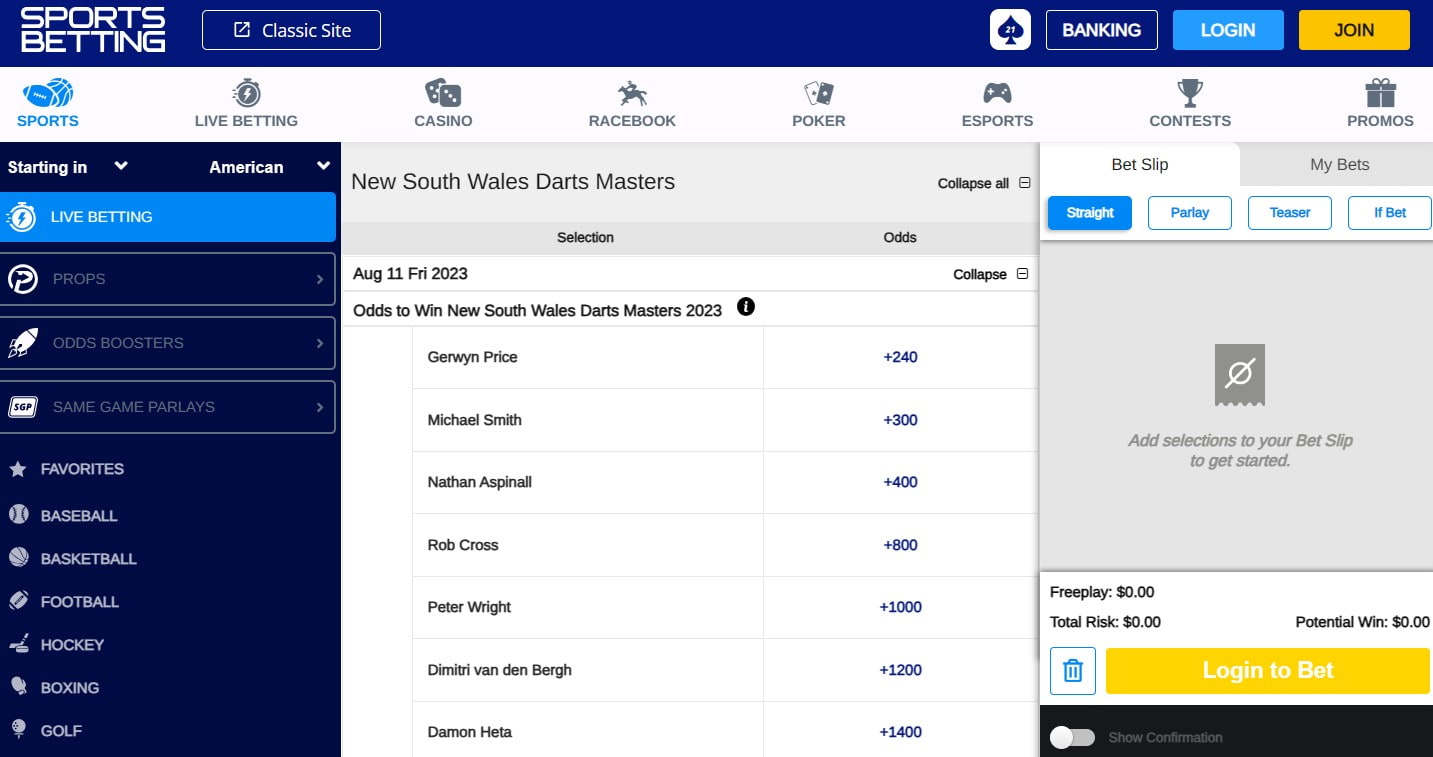Open the Promos gift icon

click(x=1380, y=94)
